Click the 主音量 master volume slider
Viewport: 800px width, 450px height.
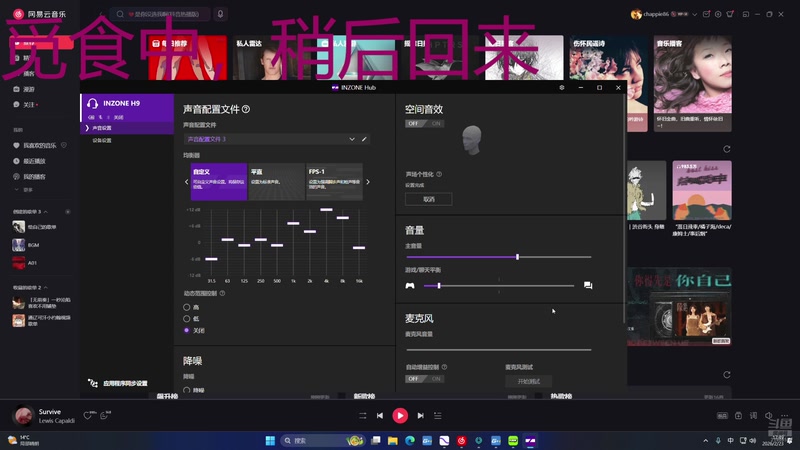tap(499, 257)
